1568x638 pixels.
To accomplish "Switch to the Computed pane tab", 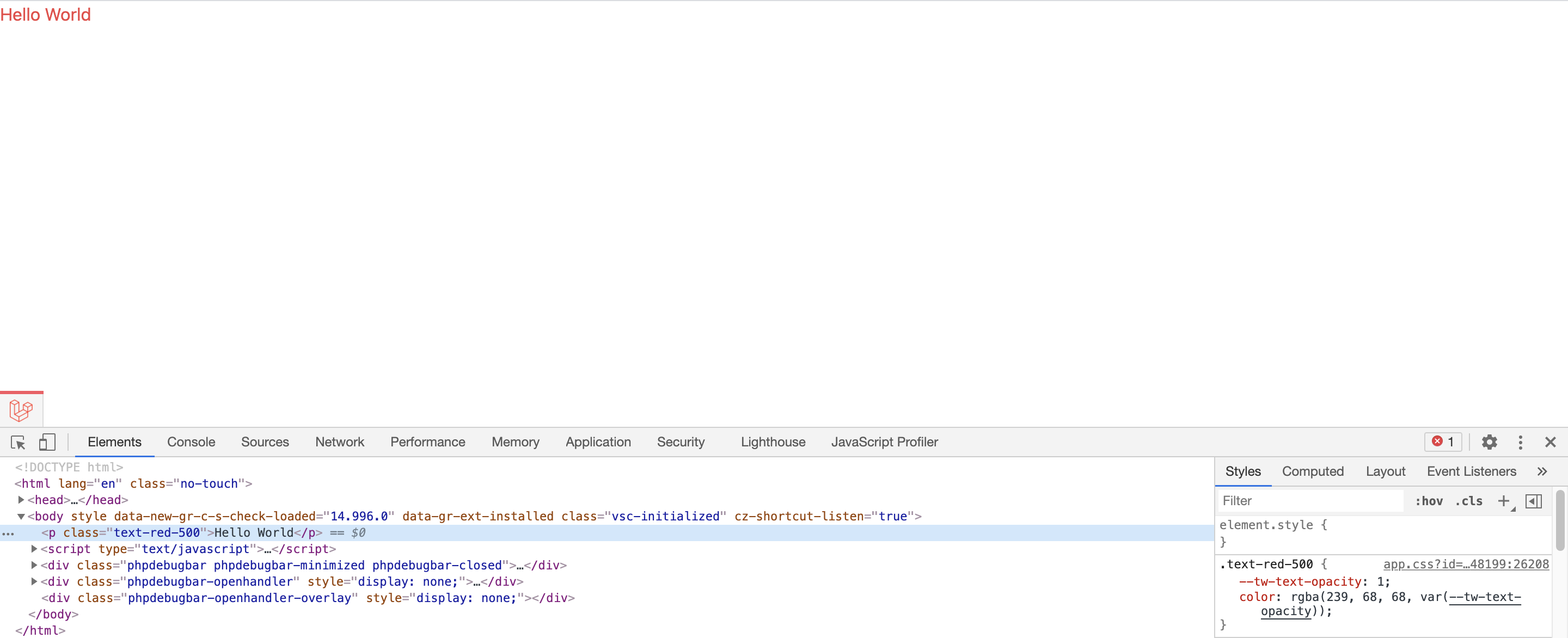I will [1312, 471].
